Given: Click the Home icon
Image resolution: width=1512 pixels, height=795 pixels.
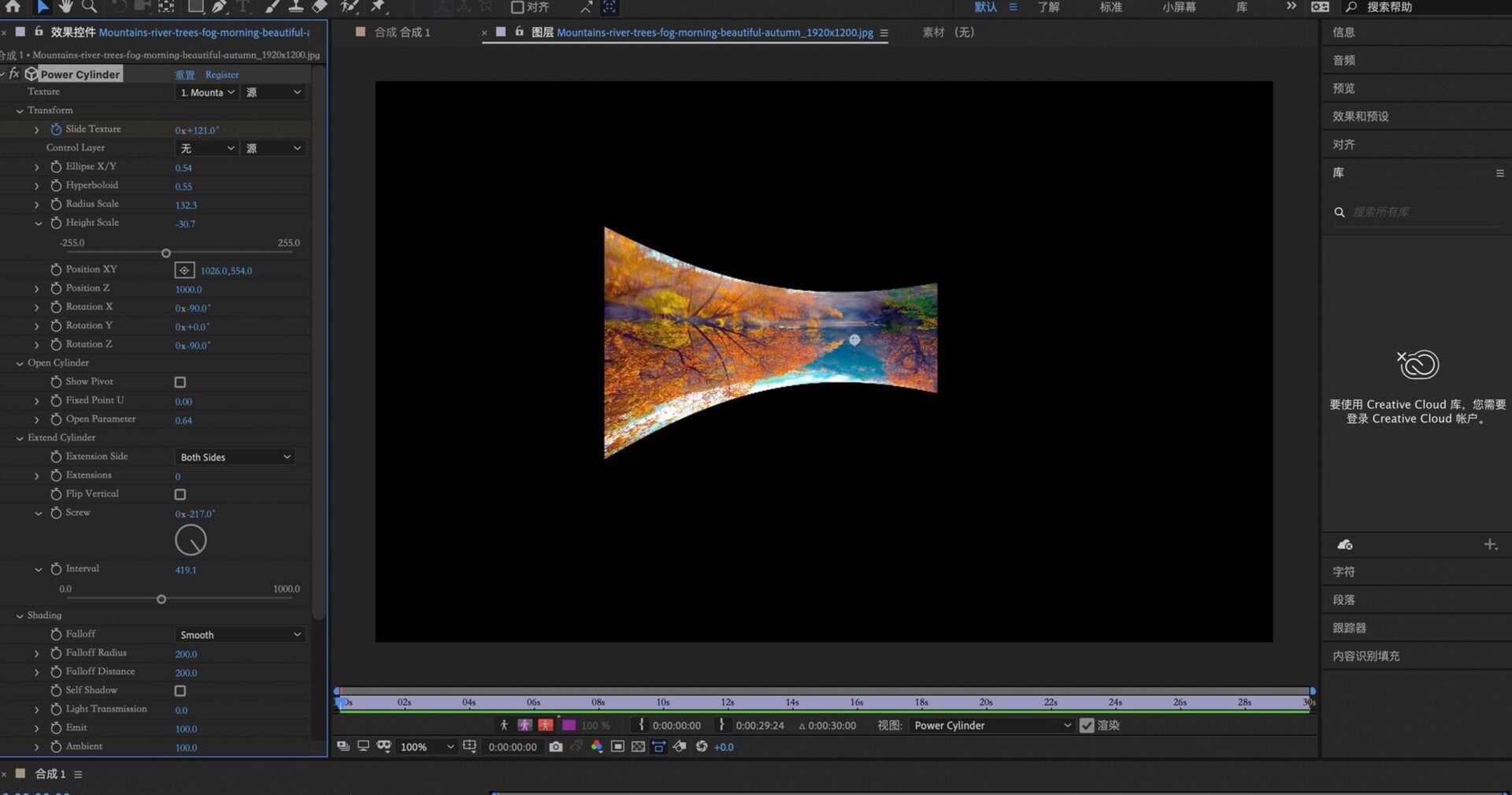Looking at the screenshot, I should coord(13,6).
